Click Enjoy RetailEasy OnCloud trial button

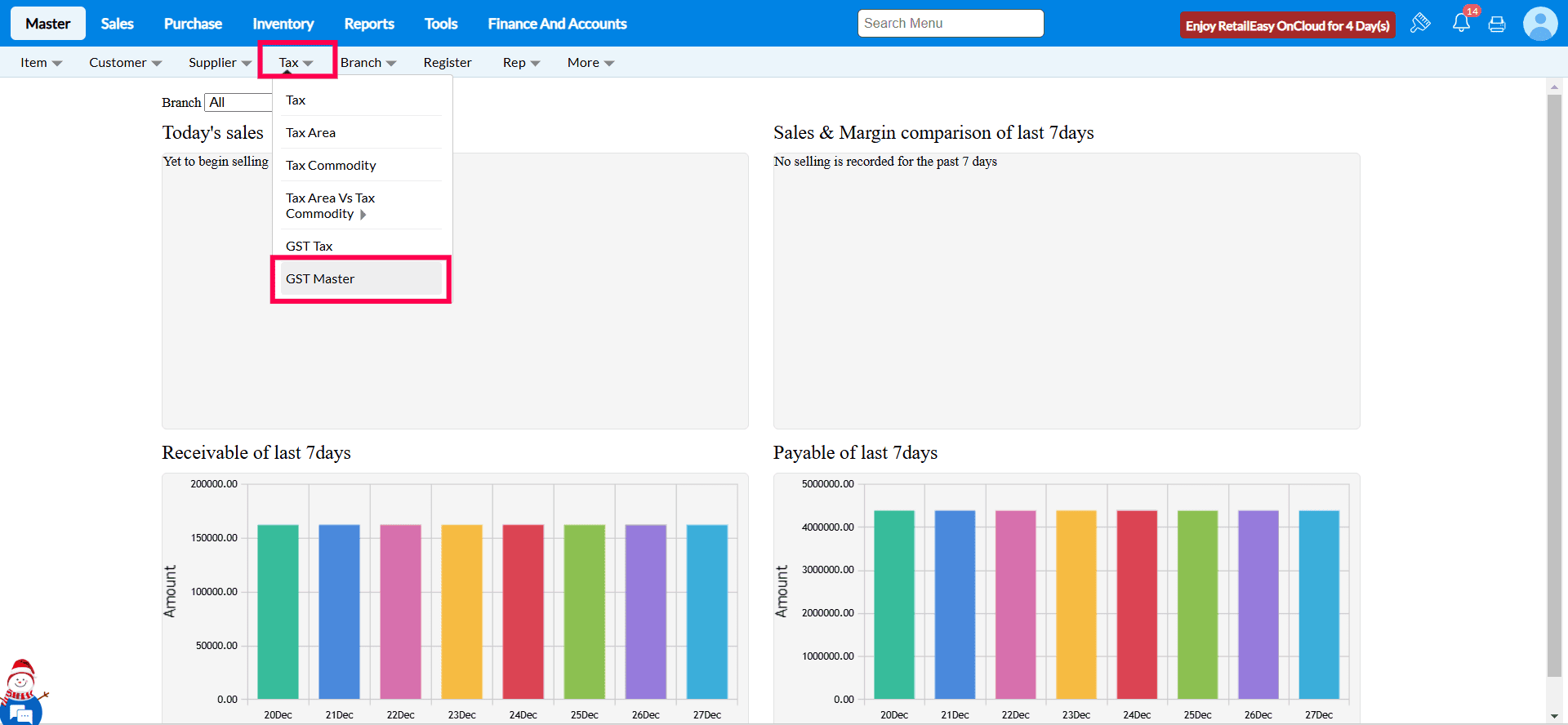click(1287, 25)
